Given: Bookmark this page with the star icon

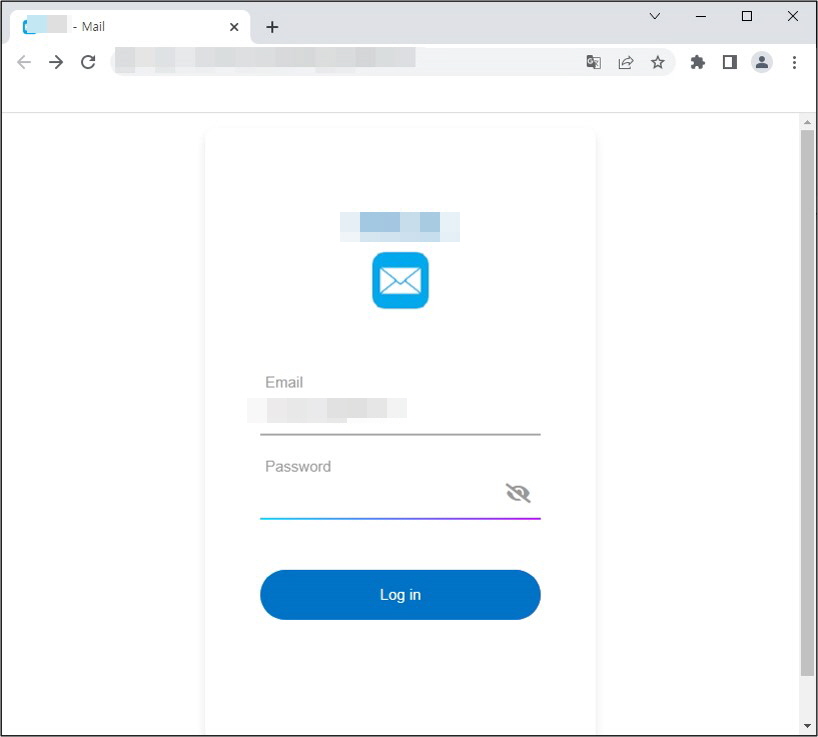Looking at the screenshot, I should pyautogui.click(x=658, y=63).
